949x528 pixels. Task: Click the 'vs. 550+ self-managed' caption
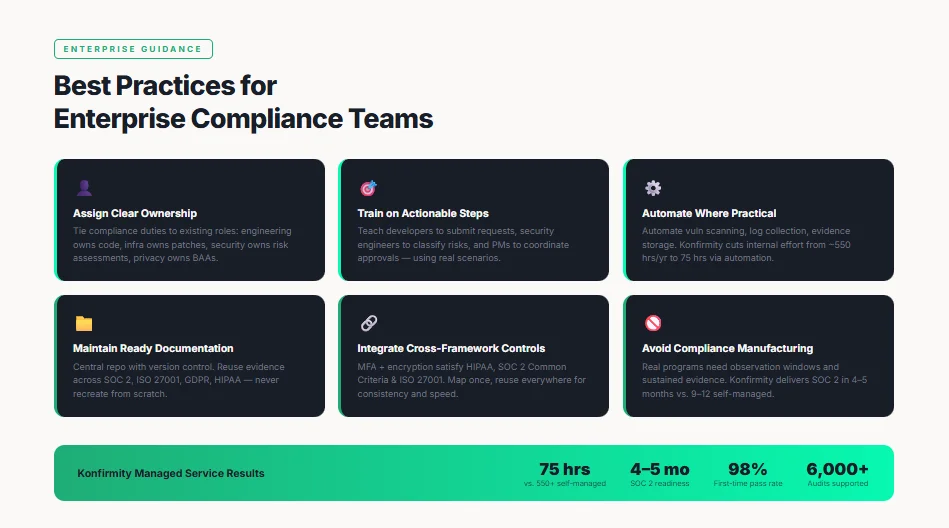[x=564, y=483]
